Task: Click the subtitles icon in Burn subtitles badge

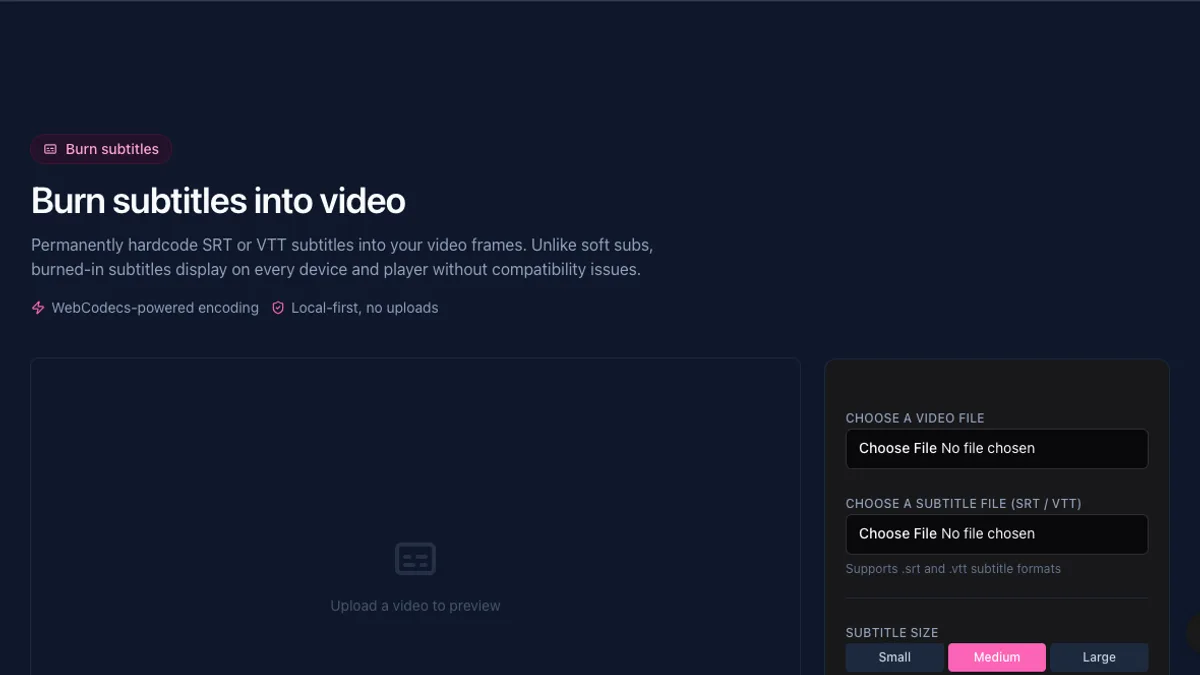Action: (x=50, y=149)
